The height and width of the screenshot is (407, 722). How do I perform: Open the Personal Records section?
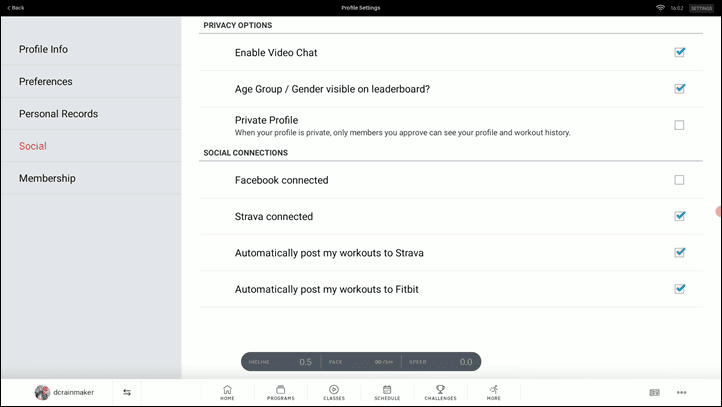pos(91,114)
